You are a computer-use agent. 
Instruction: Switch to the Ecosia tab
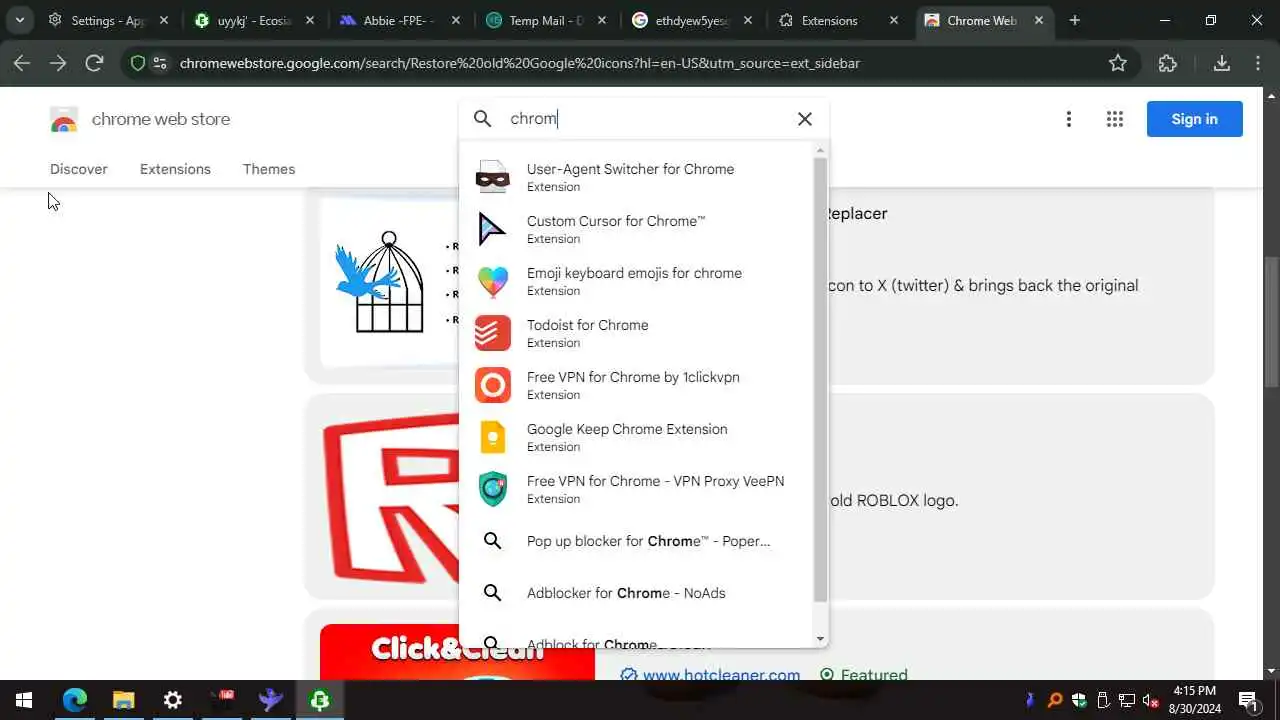tap(254, 20)
